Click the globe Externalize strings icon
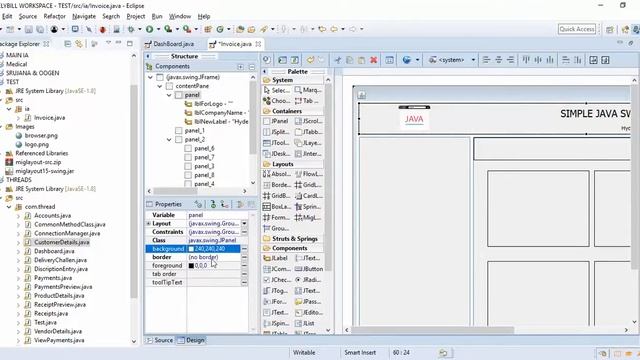 tap(407, 60)
